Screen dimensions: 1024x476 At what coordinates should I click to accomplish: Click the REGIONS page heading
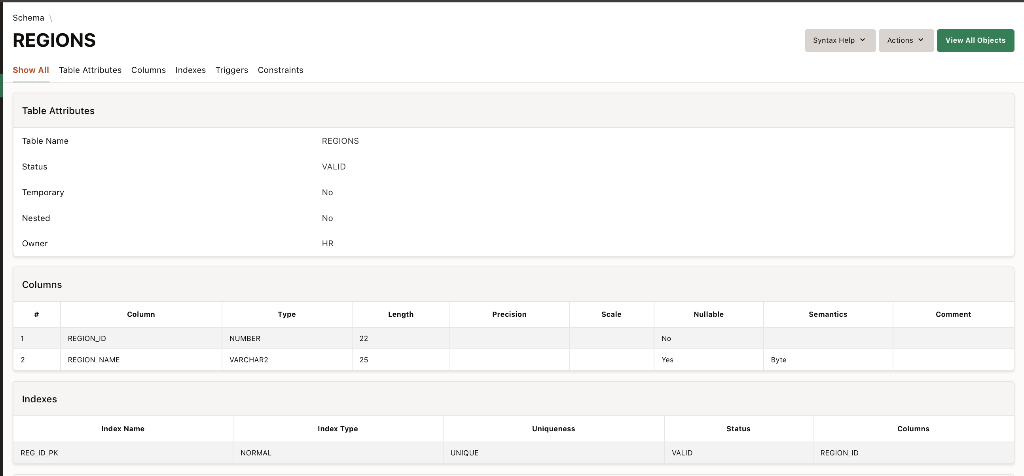[x=54, y=40]
